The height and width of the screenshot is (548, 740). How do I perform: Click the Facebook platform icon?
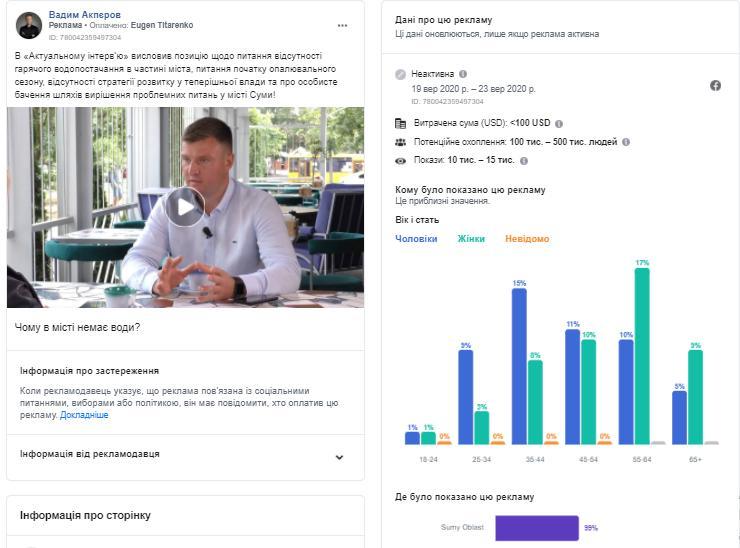715,86
